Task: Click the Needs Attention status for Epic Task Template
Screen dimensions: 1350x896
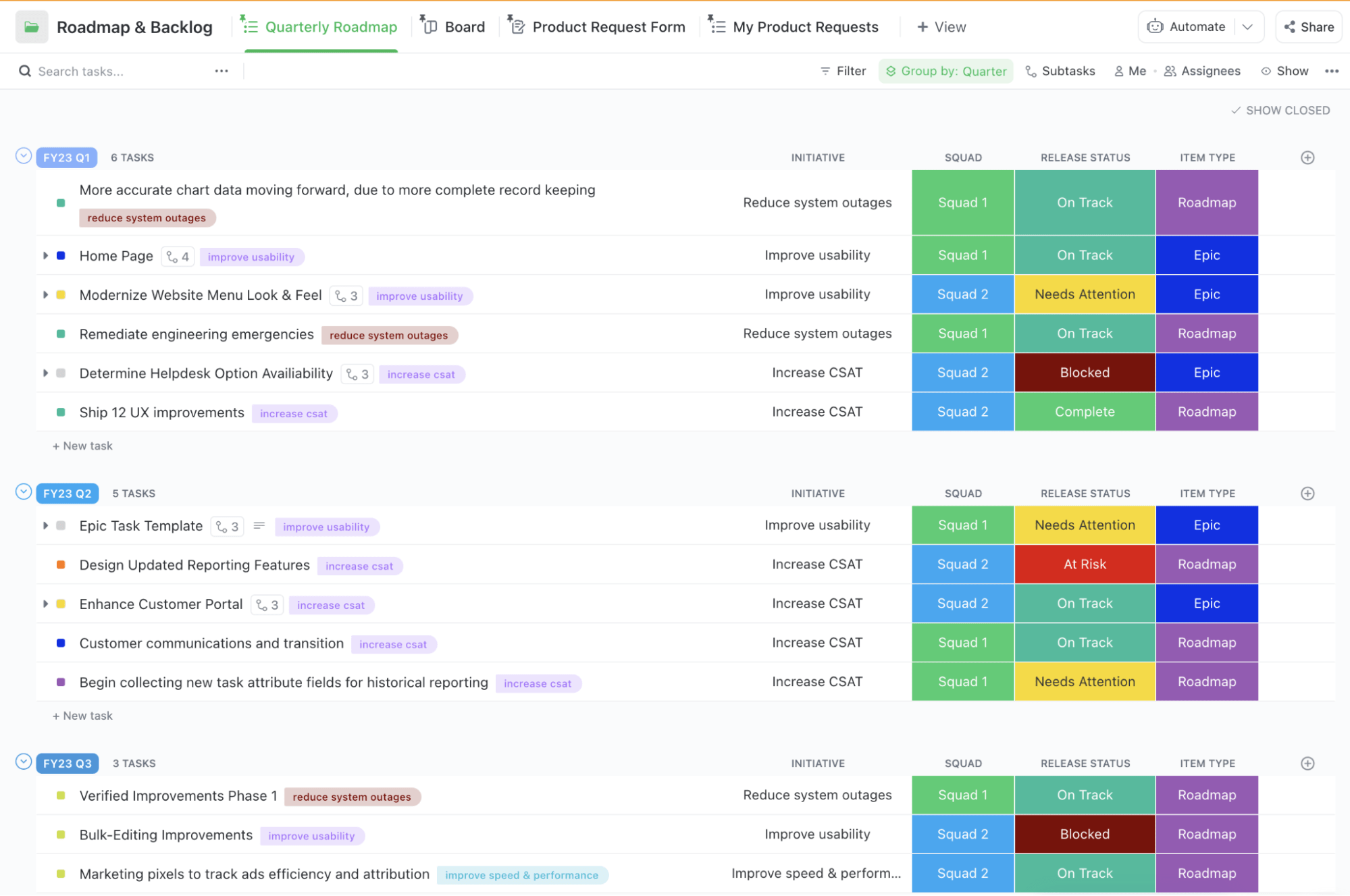Action: [x=1085, y=525]
